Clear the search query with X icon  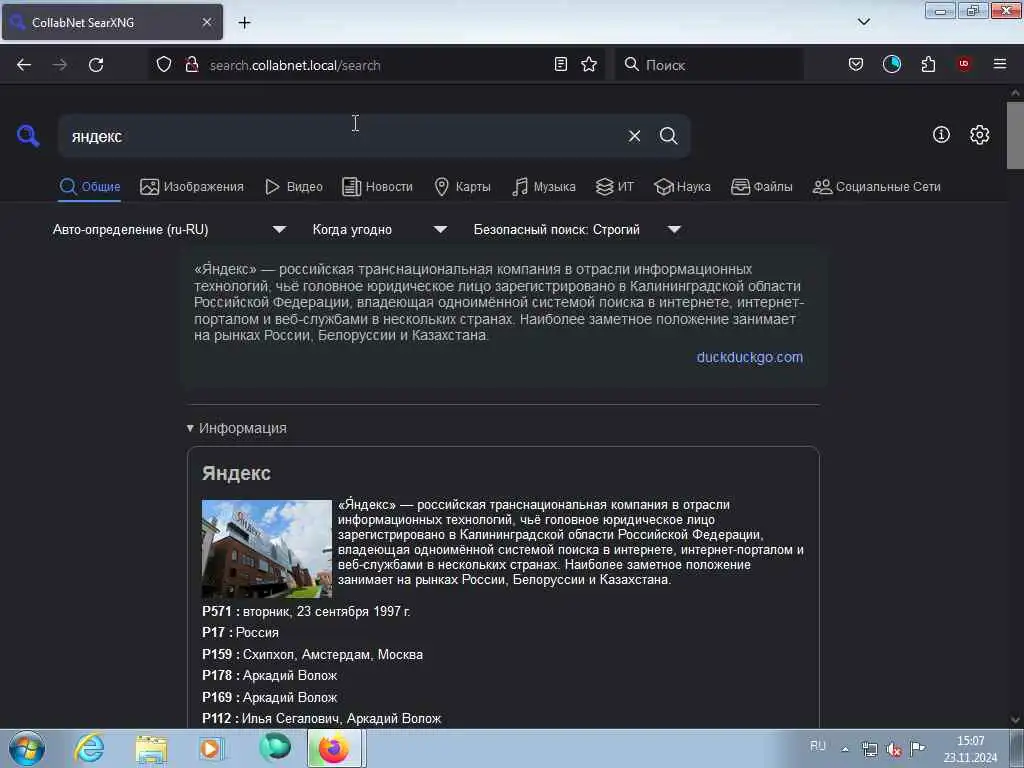pyautogui.click(x=634, y=136)
